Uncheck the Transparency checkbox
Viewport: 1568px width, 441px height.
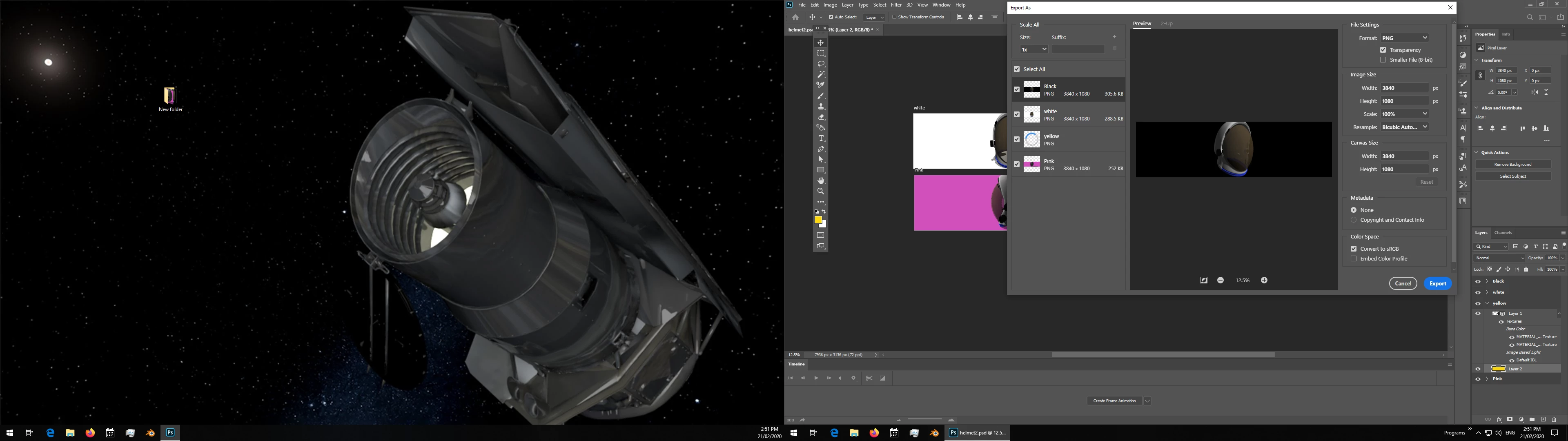(1383, 50)
